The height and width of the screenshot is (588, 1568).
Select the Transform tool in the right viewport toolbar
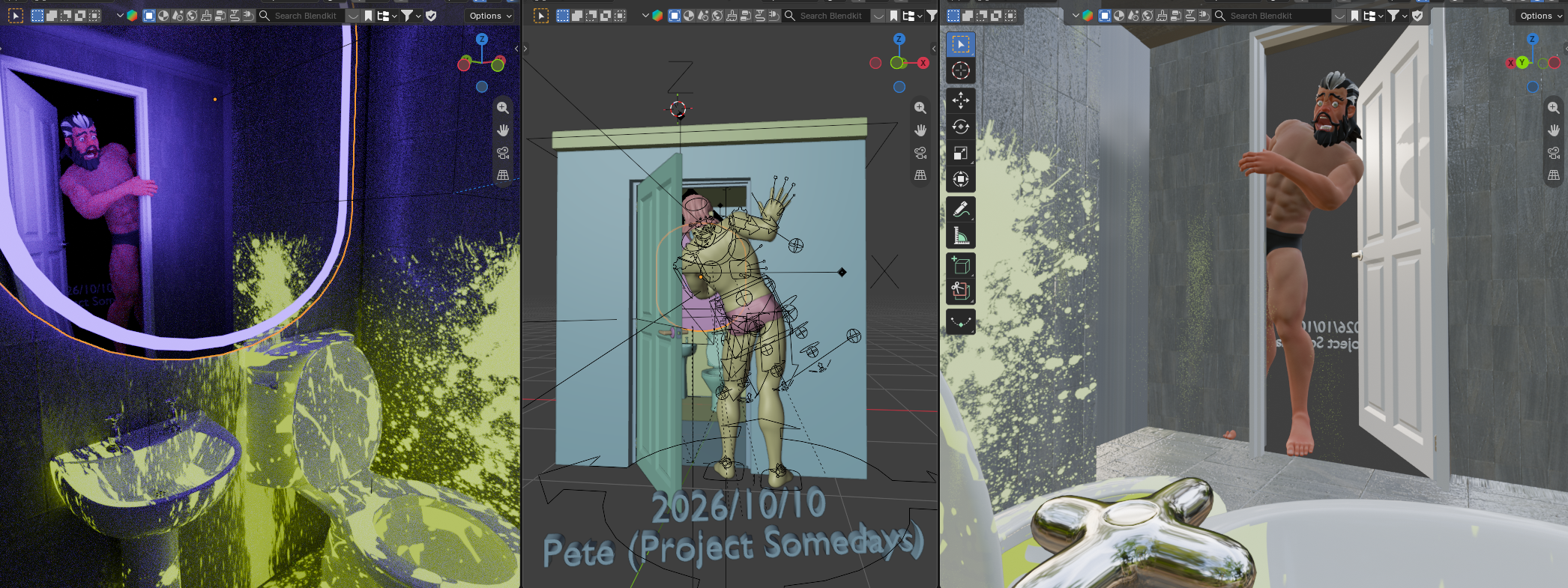tap(960, 179)
